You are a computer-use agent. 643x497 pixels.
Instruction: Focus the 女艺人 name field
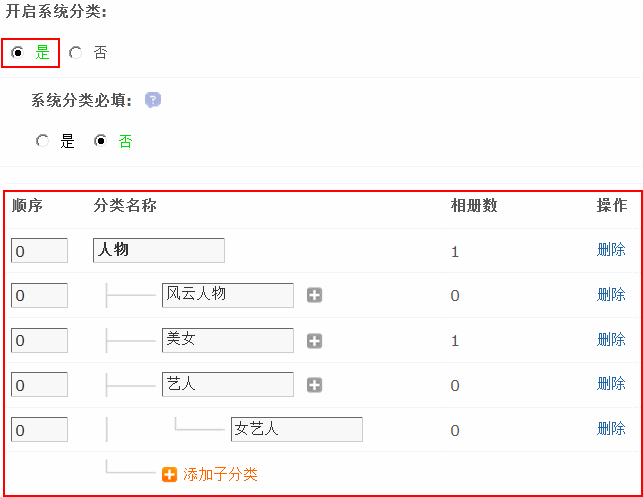click(x=295, y=430)
